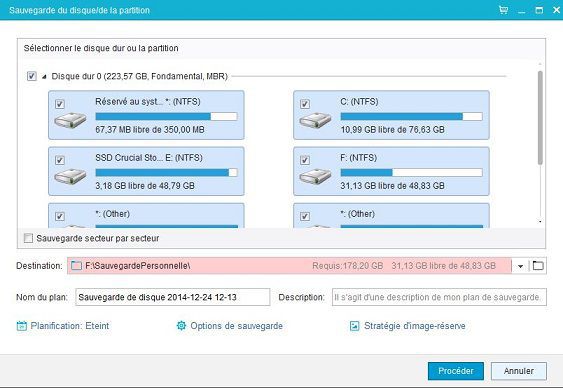
Task: Open the browse folder button beside Destination
Action: click(538, 266)
